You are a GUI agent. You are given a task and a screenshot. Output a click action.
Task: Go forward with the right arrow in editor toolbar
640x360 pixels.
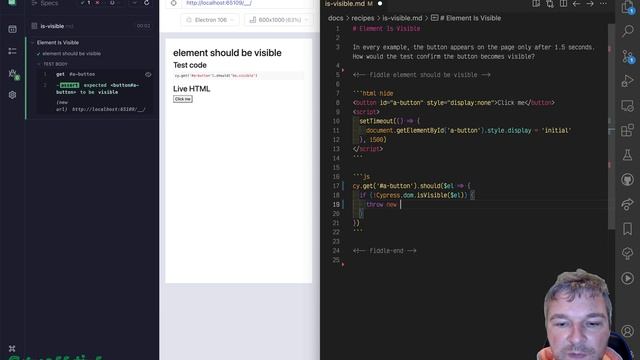(590, 4)
